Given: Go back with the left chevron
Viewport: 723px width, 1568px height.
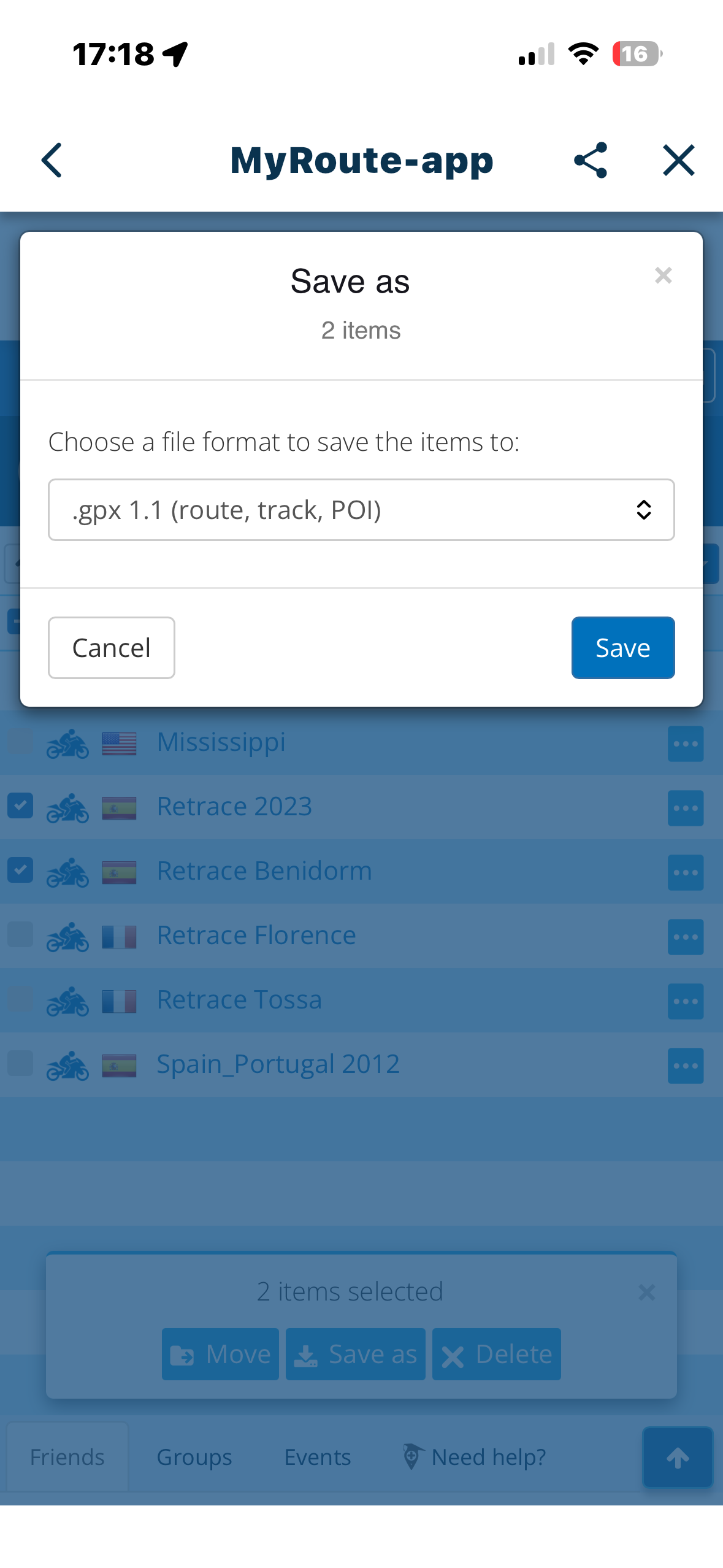Looking at the screenshot, I should (x=52, y=161).
